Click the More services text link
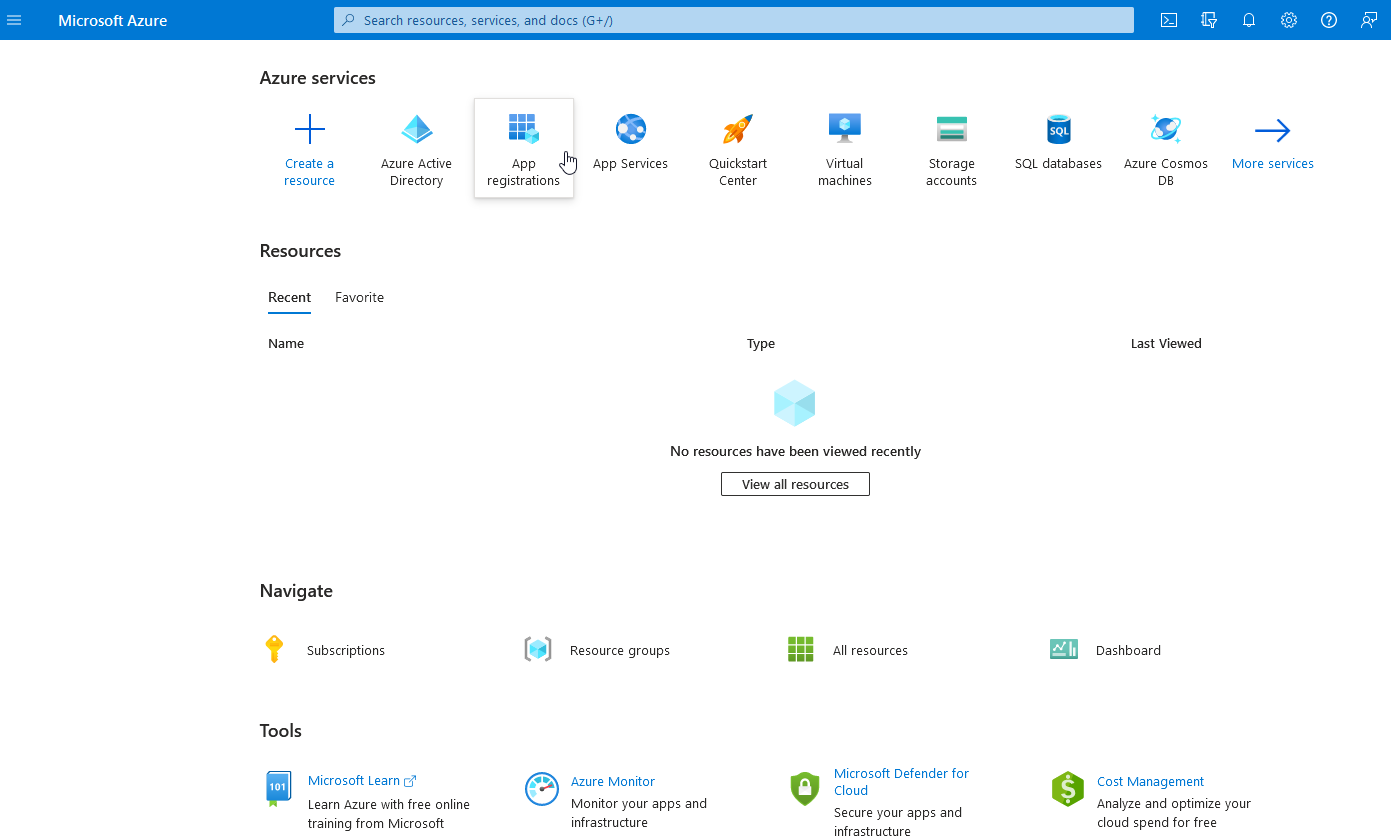The height and width of the screenshot is (838, 1391). (1273, 163)
